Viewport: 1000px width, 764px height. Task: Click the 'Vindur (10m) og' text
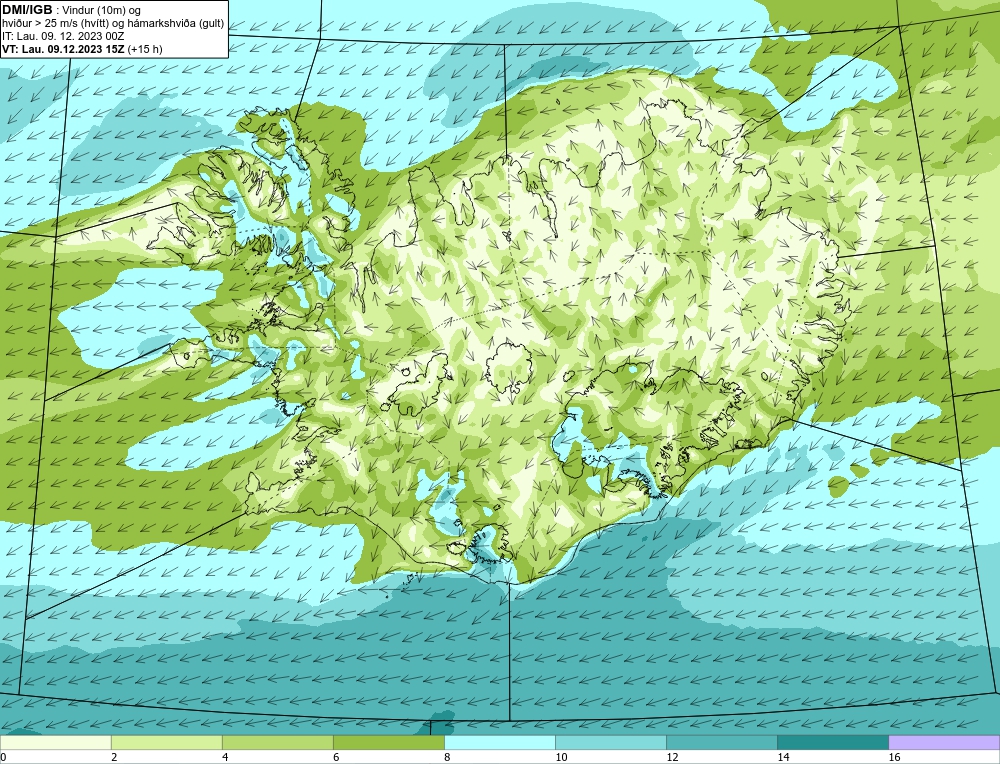pyautogui.click(x=101, y=10)
